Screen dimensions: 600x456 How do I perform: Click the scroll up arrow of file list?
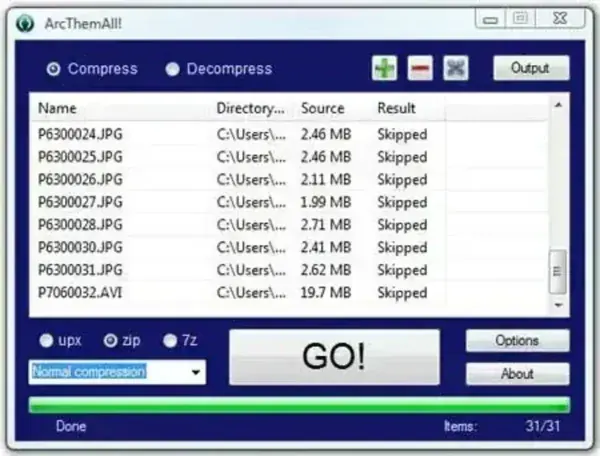(558, 104)
